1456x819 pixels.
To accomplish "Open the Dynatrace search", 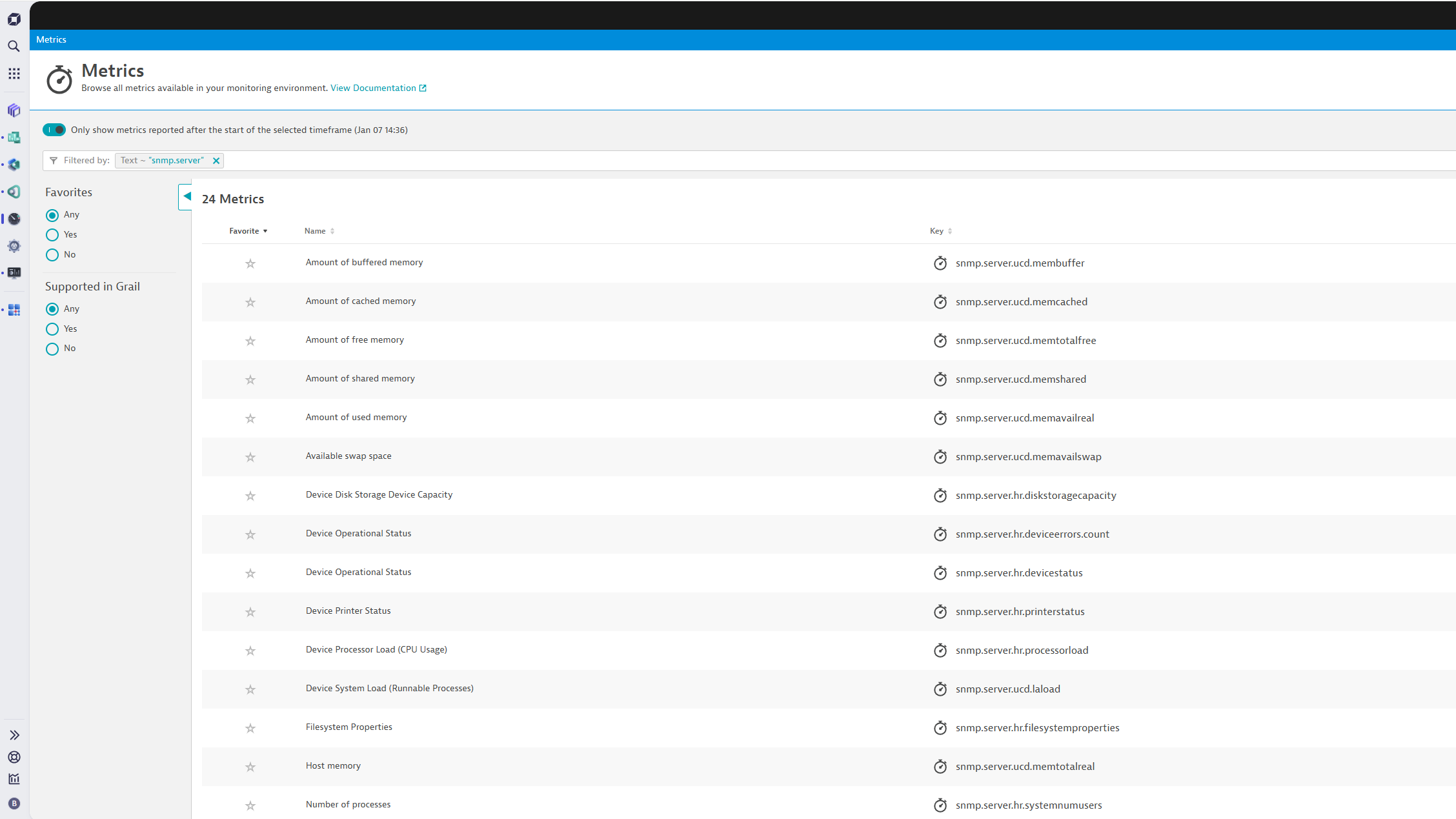I will (14, 46).
